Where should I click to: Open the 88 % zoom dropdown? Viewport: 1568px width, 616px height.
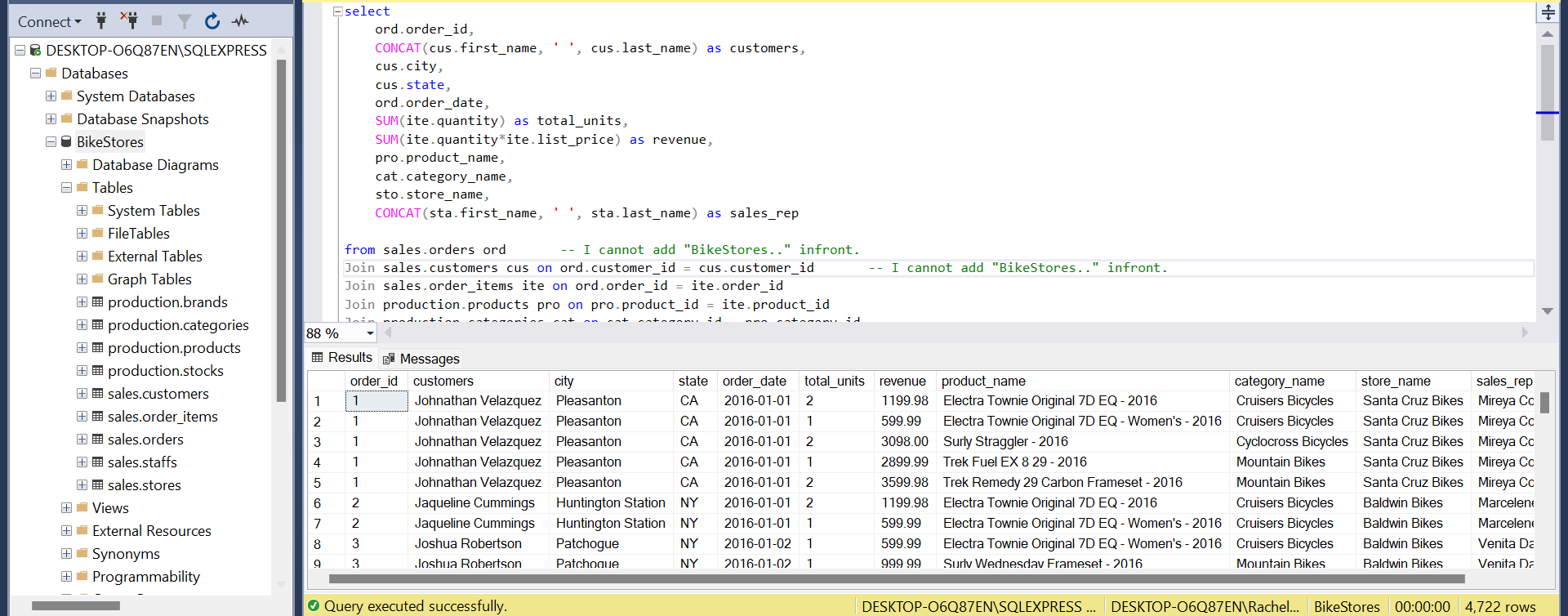(x=370, y=333)
